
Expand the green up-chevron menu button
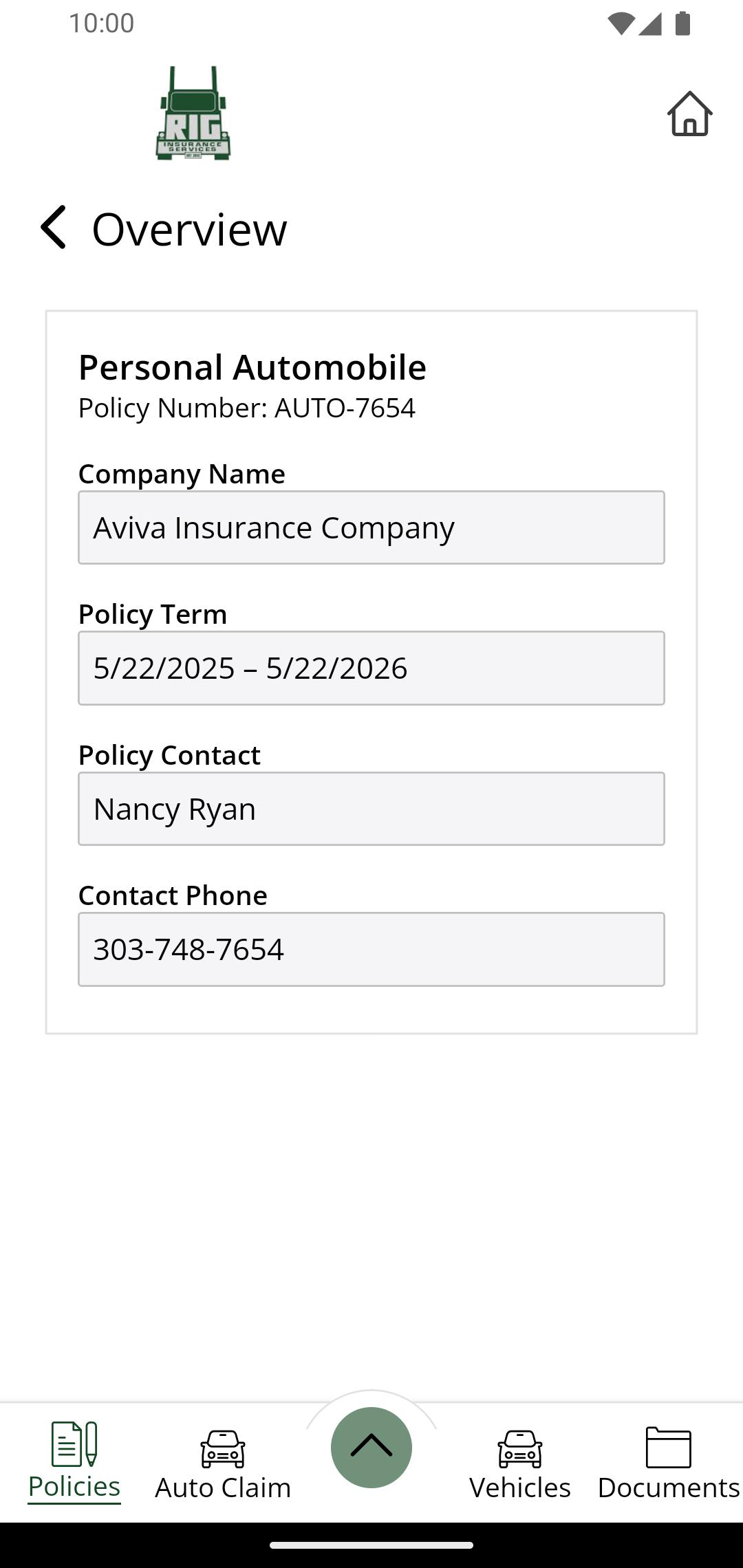(371, 1447)
